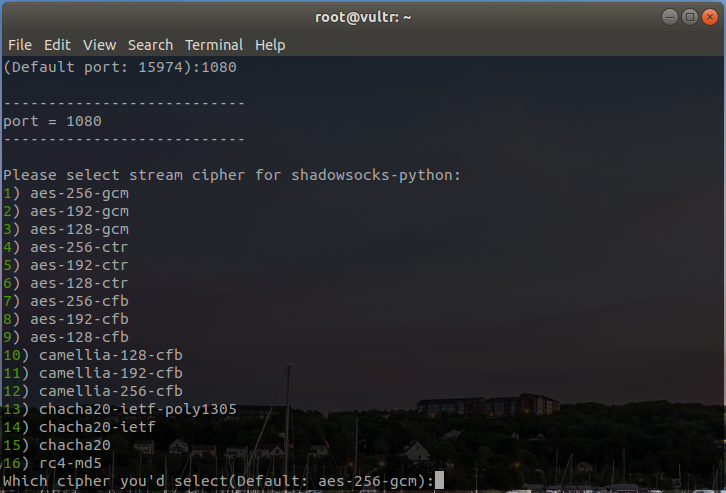
Task: Open the File menu
Action: coord(20,45)
